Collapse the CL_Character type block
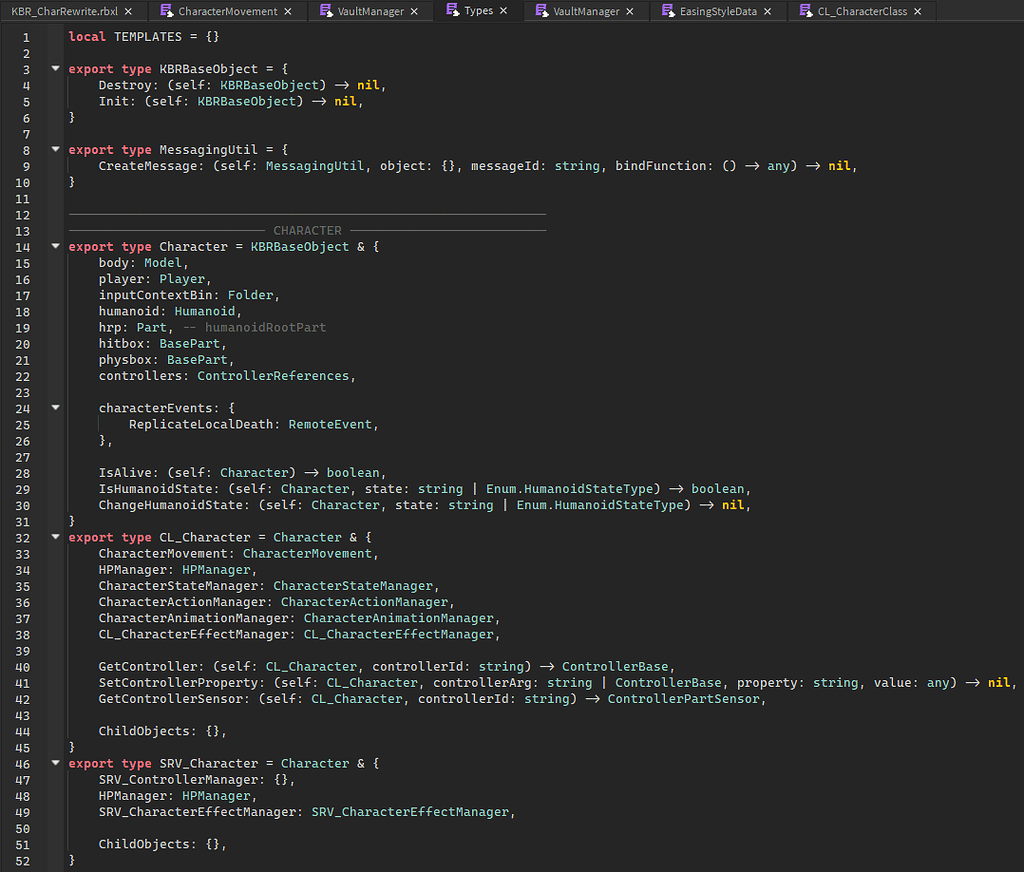The width and height of the screenshot is (1024, 872). point(55,537)
